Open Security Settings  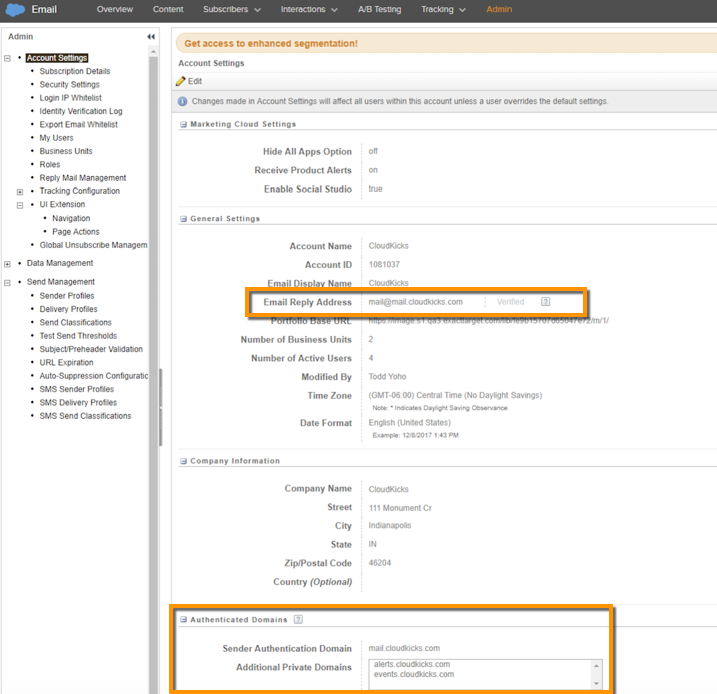[x=70, y=85]
